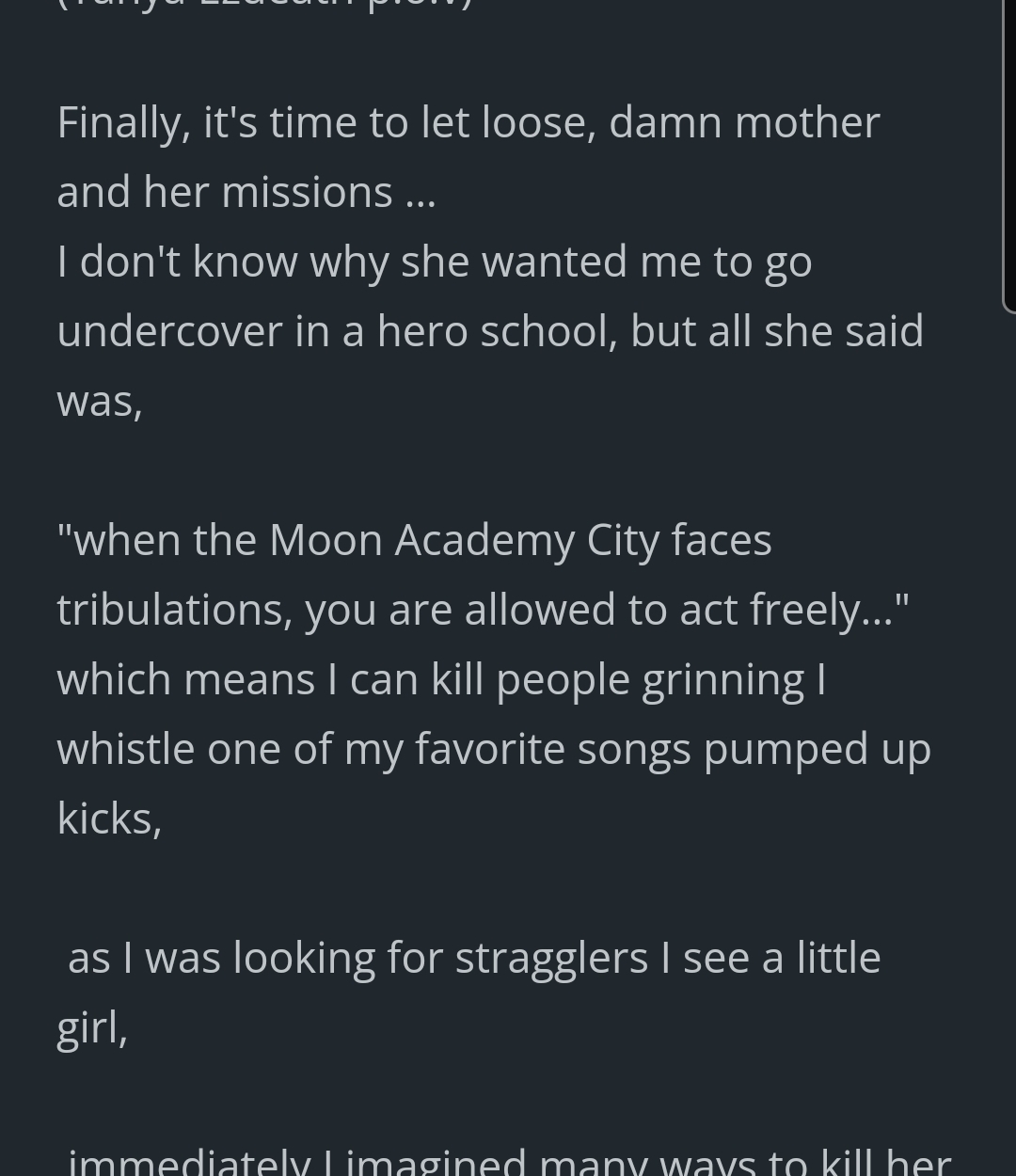Click the line "tribulations, you are allowed to act freely"
Image resolution: width=1016 pixels, height=1176 pixels.
(x=483, y=610)
